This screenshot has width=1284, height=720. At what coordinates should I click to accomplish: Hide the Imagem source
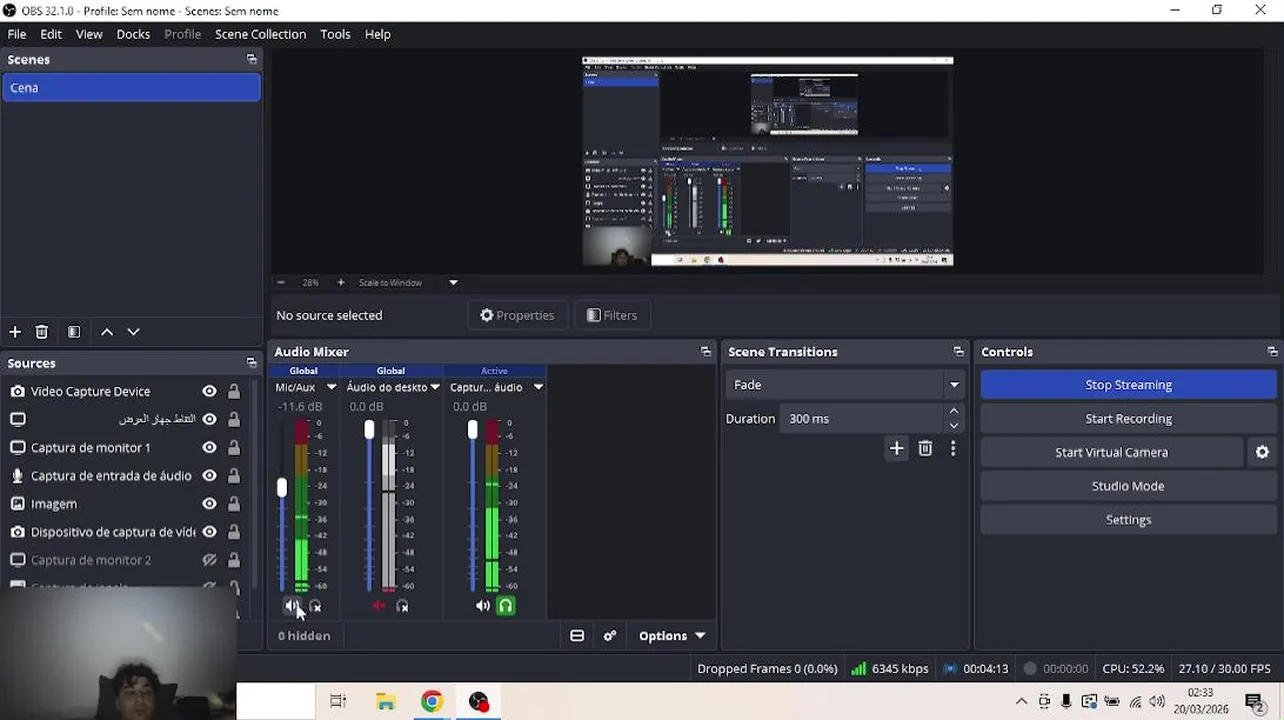coord(209,504)
